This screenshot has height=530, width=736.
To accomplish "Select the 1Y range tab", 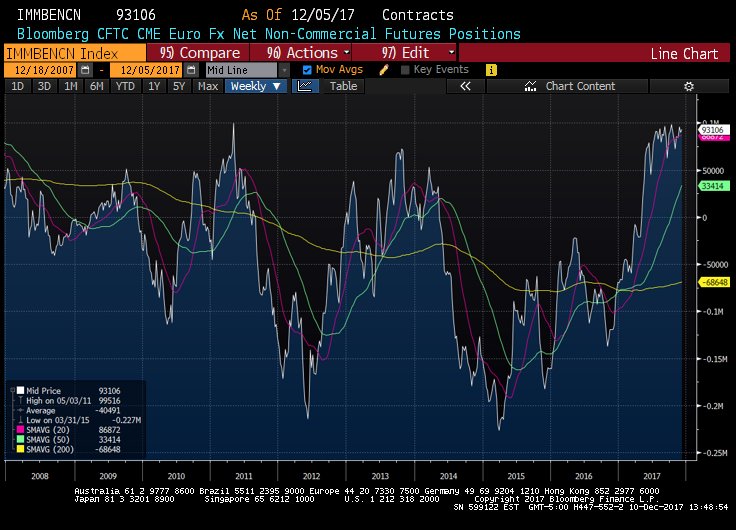I will [x=154, y=86].
